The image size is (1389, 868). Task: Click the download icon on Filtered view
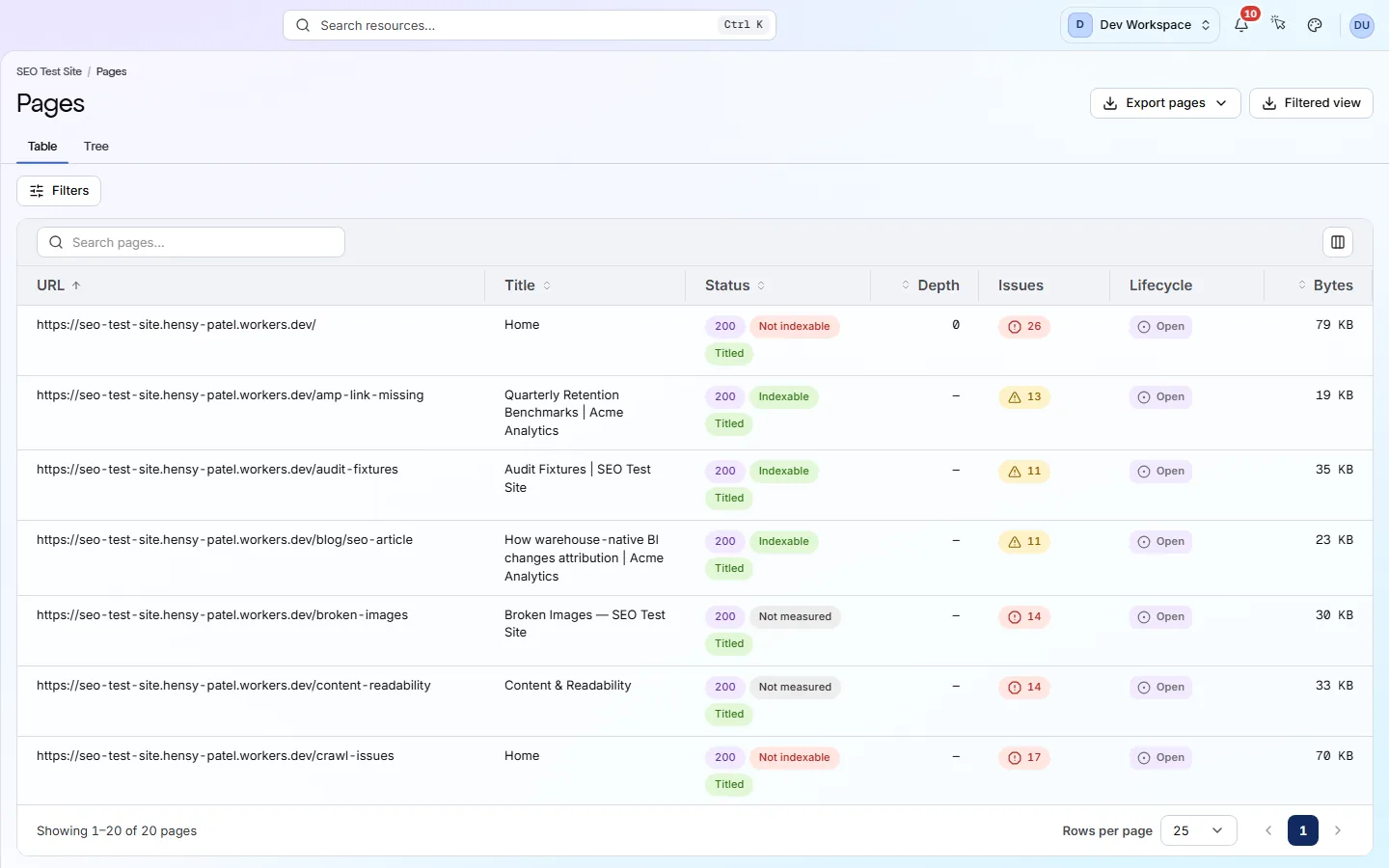coord(1269,103)
